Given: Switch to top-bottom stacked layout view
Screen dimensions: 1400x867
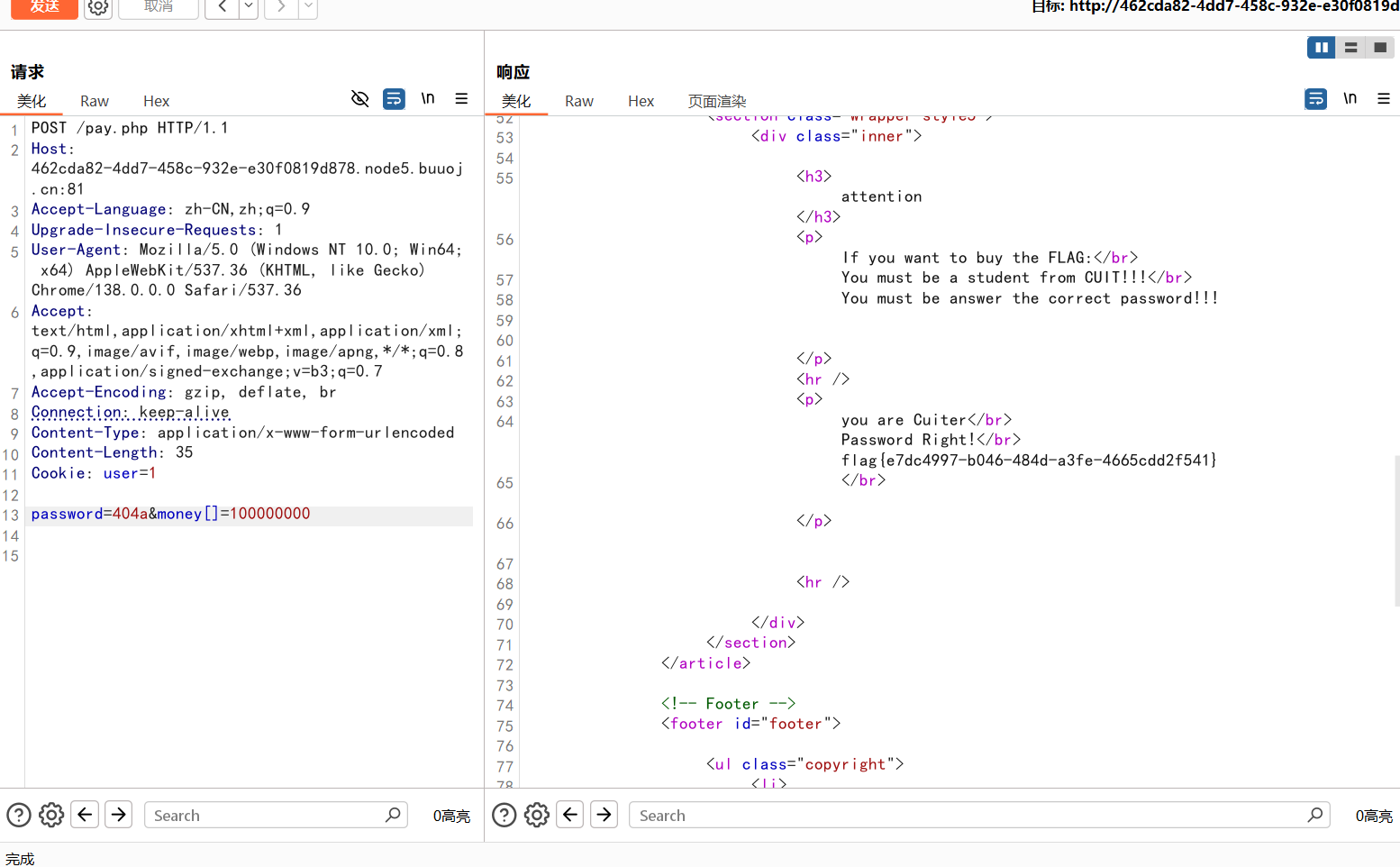Looking at the screenshot, I should (1350, 48).
